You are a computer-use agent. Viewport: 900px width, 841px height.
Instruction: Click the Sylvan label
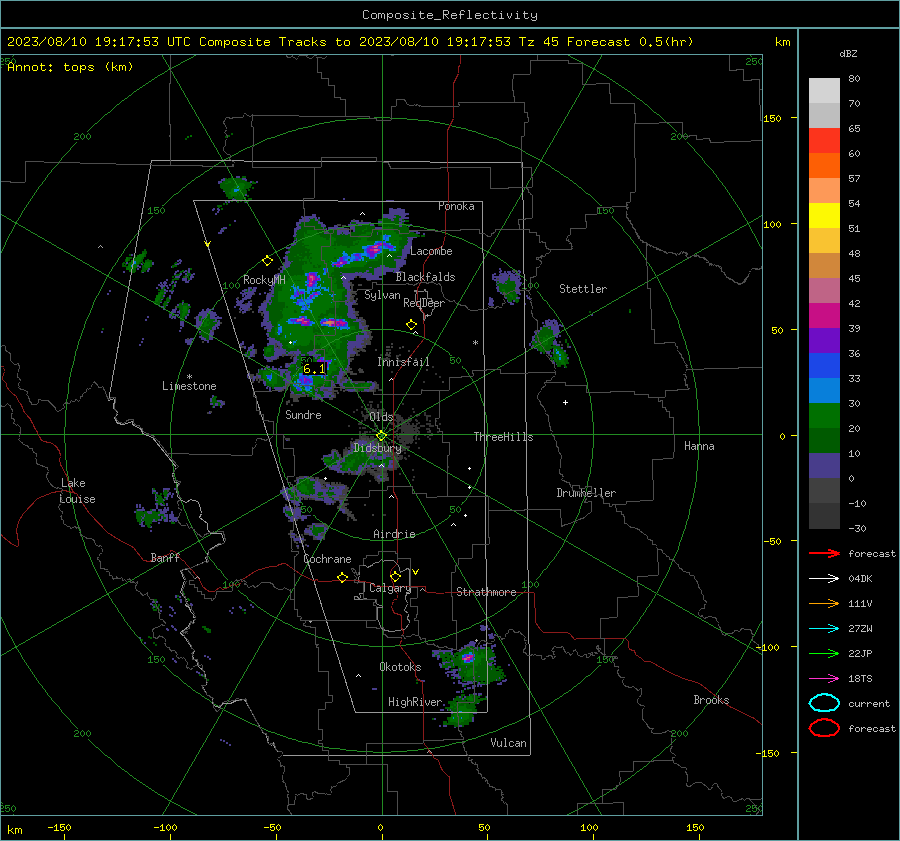tap(382, 295)
